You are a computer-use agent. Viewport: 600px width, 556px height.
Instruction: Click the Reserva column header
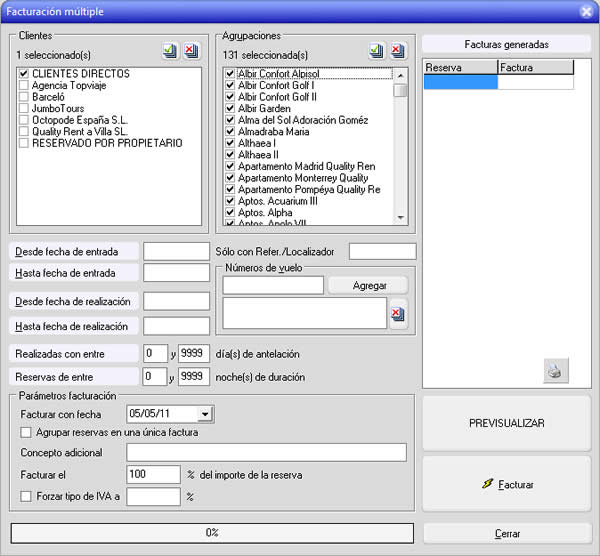point(460,67)
